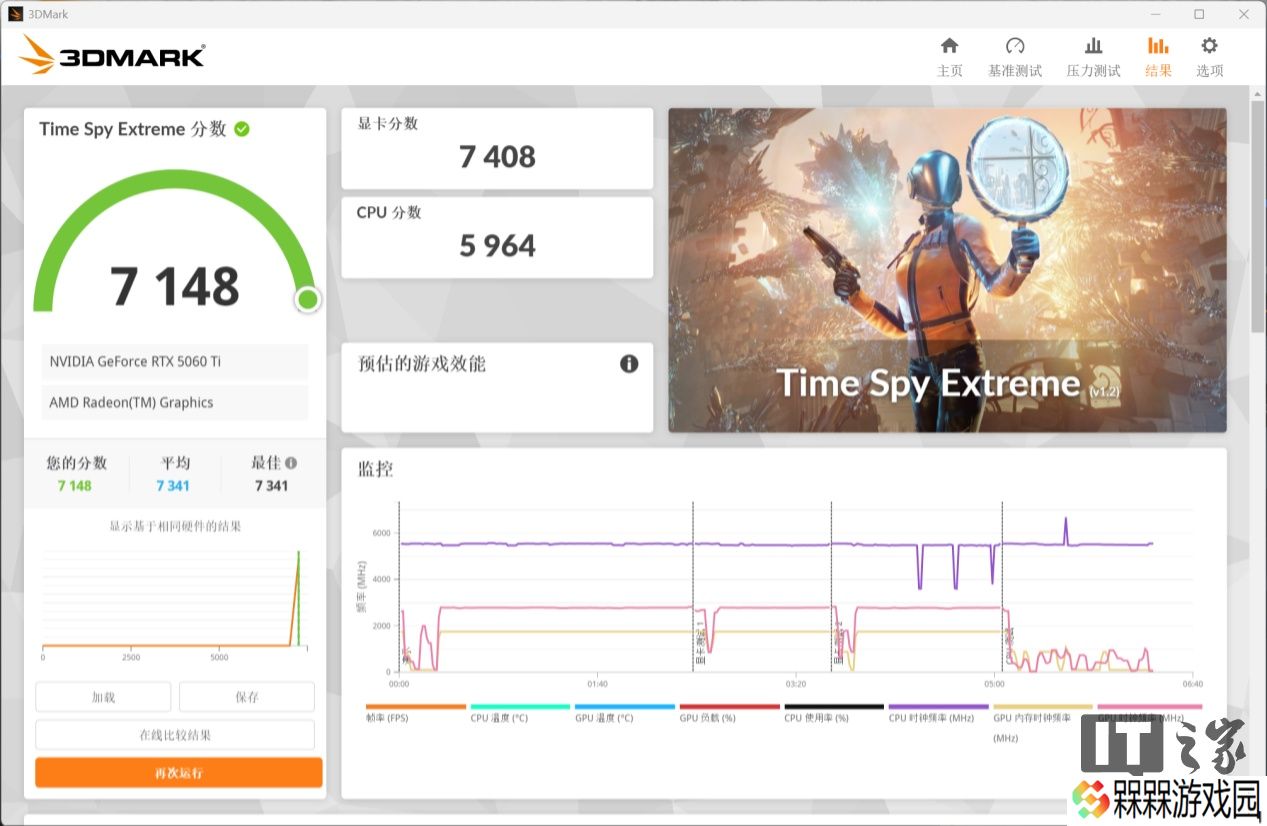Click the Time Spy Extreme banner image
The height and width of the screenshot is (826, 1267).
pos(947,270)
